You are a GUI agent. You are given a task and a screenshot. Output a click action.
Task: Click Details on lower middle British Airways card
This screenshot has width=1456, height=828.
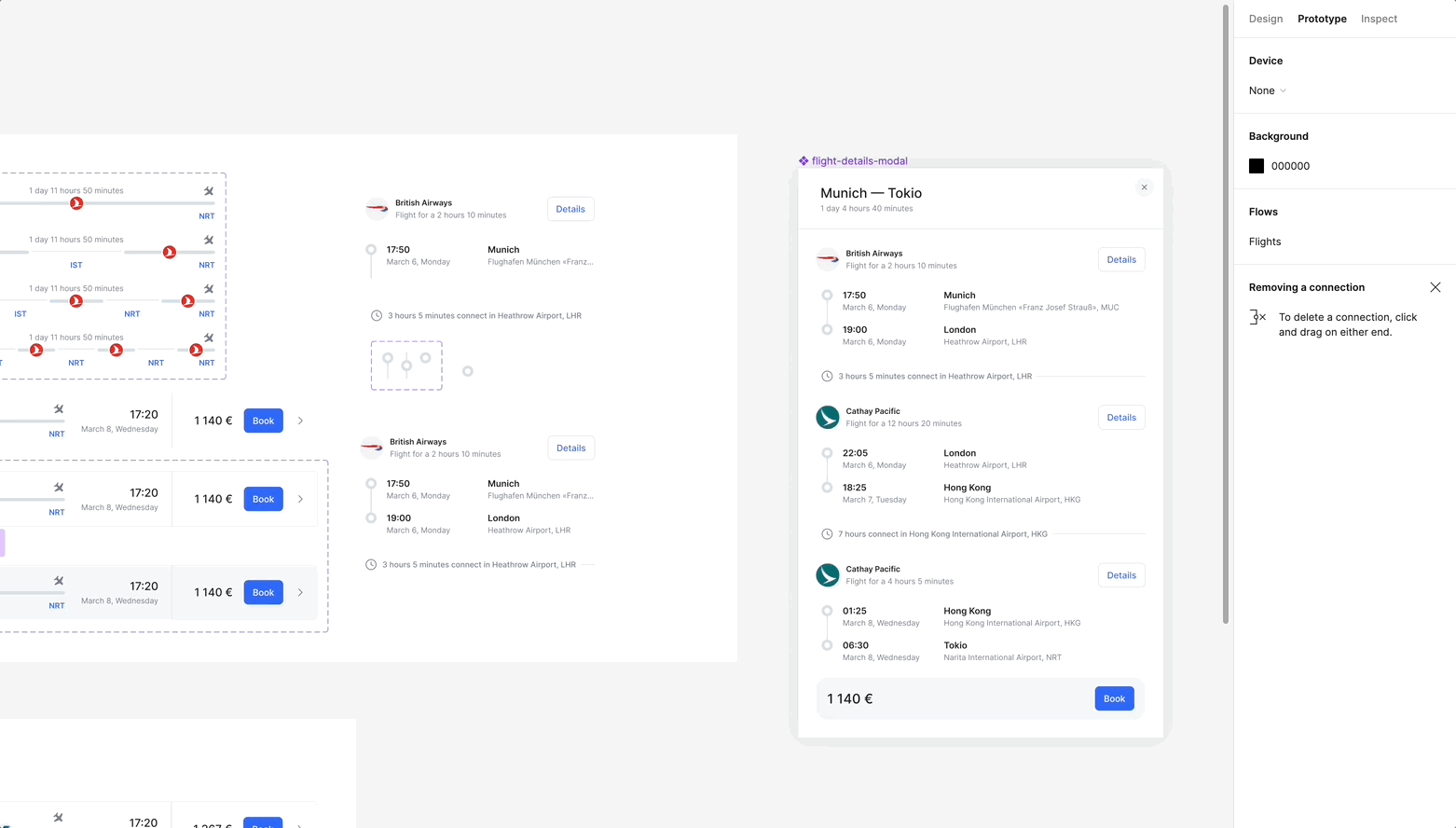570,448
